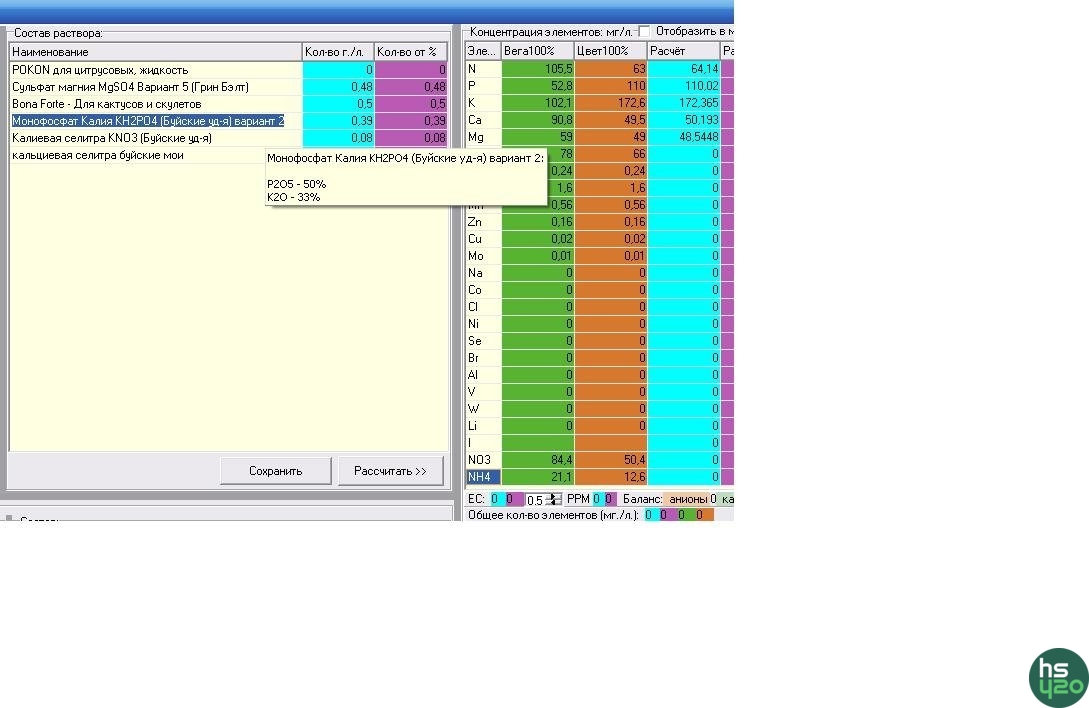Viewport: 1089px width, 708px height.
Task: Click the EC value stepper arrows
Action: click(552, 499)
